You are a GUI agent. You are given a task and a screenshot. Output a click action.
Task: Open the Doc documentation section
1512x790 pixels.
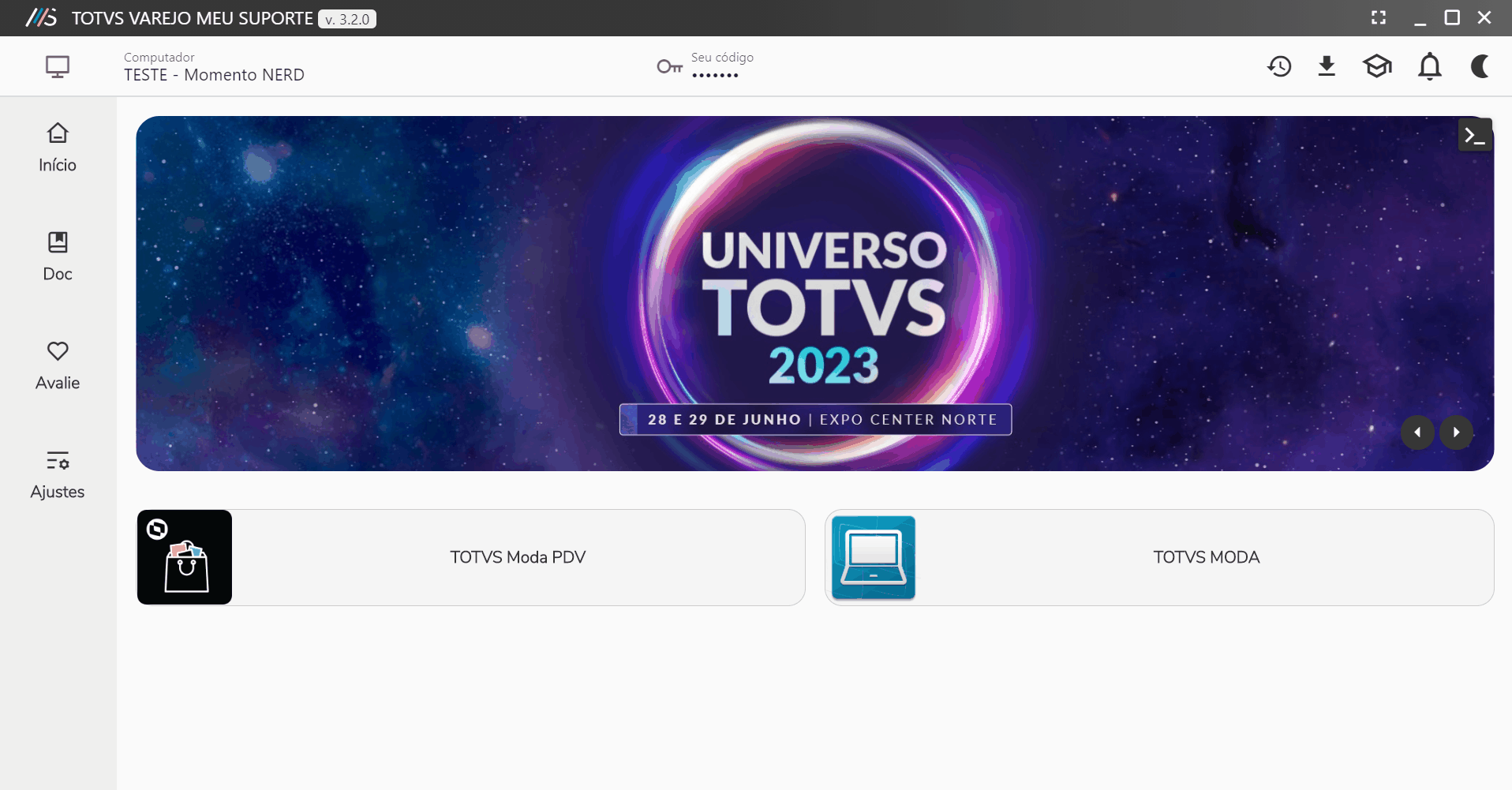58,257
